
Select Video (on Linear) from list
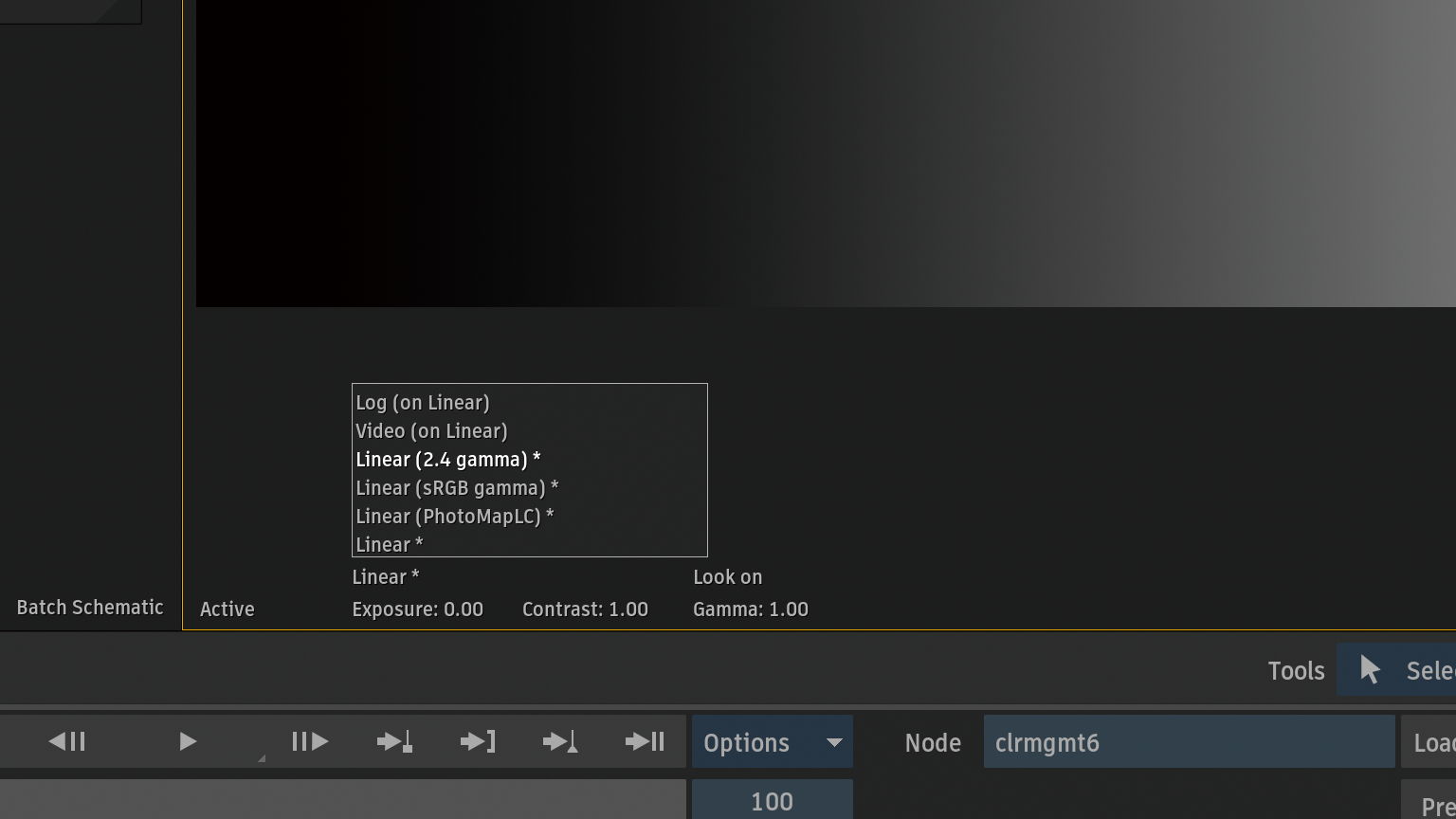click(x=431, y=431)
